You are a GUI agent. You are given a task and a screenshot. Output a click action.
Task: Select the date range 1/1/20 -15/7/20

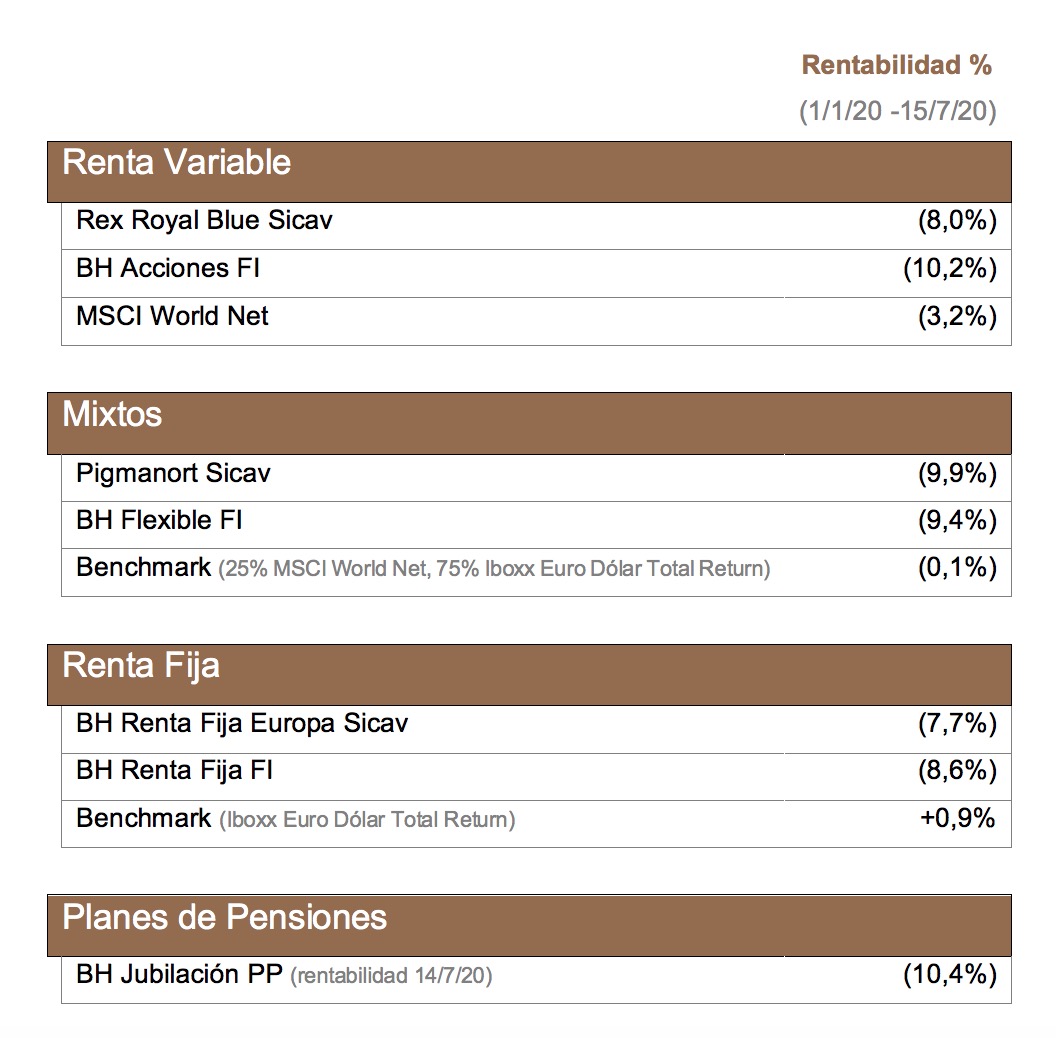pyautogui.click(x=897, y=112)
